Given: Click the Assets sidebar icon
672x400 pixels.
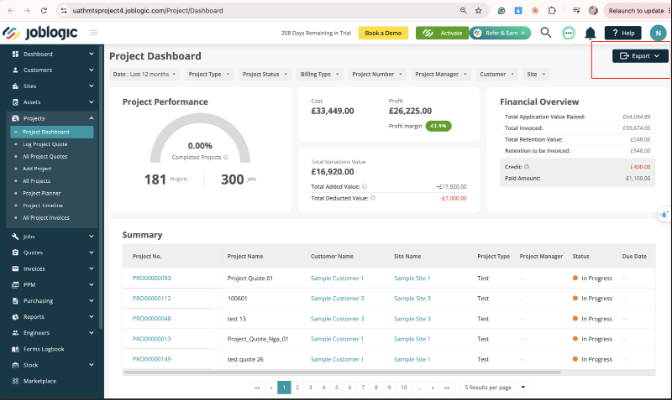Looking at the screenshot, I should tap(15, 102).
